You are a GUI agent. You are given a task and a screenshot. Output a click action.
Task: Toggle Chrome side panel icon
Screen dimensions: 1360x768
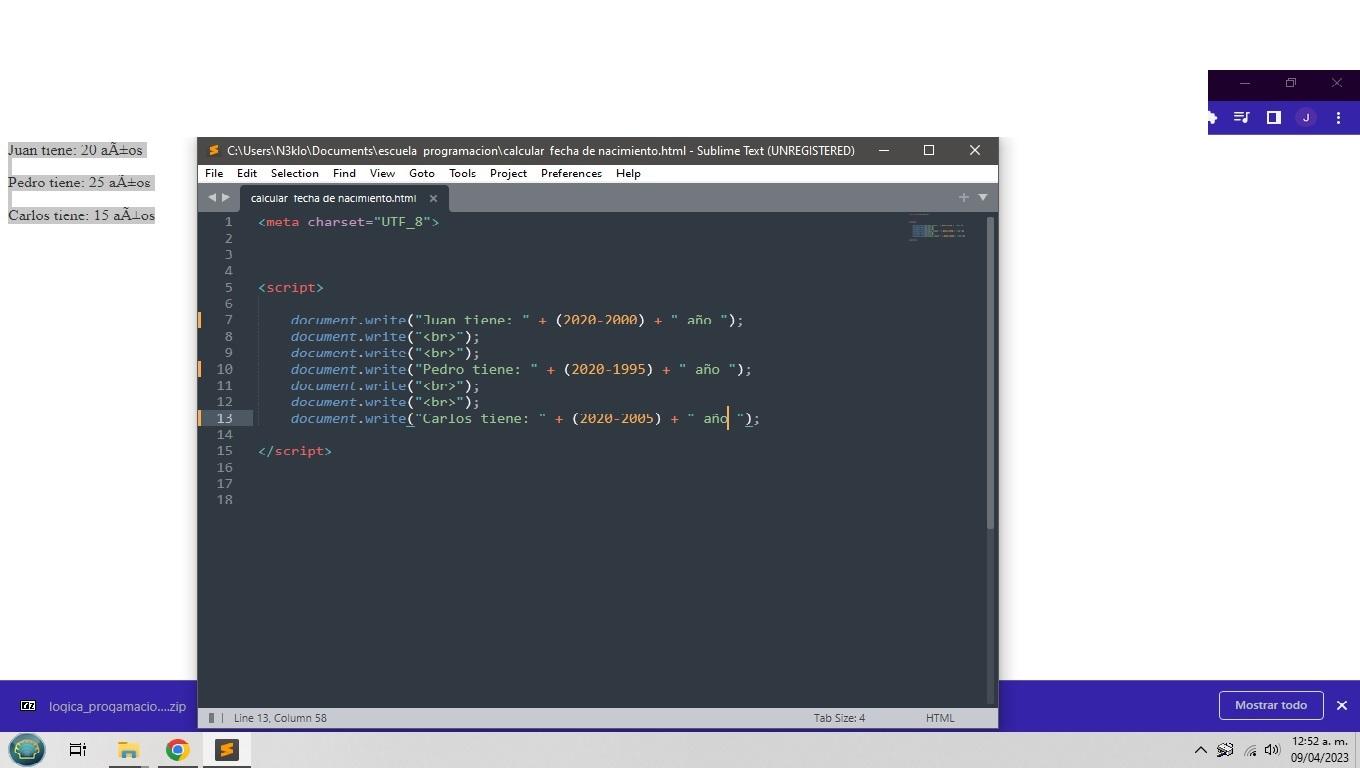1273,117
